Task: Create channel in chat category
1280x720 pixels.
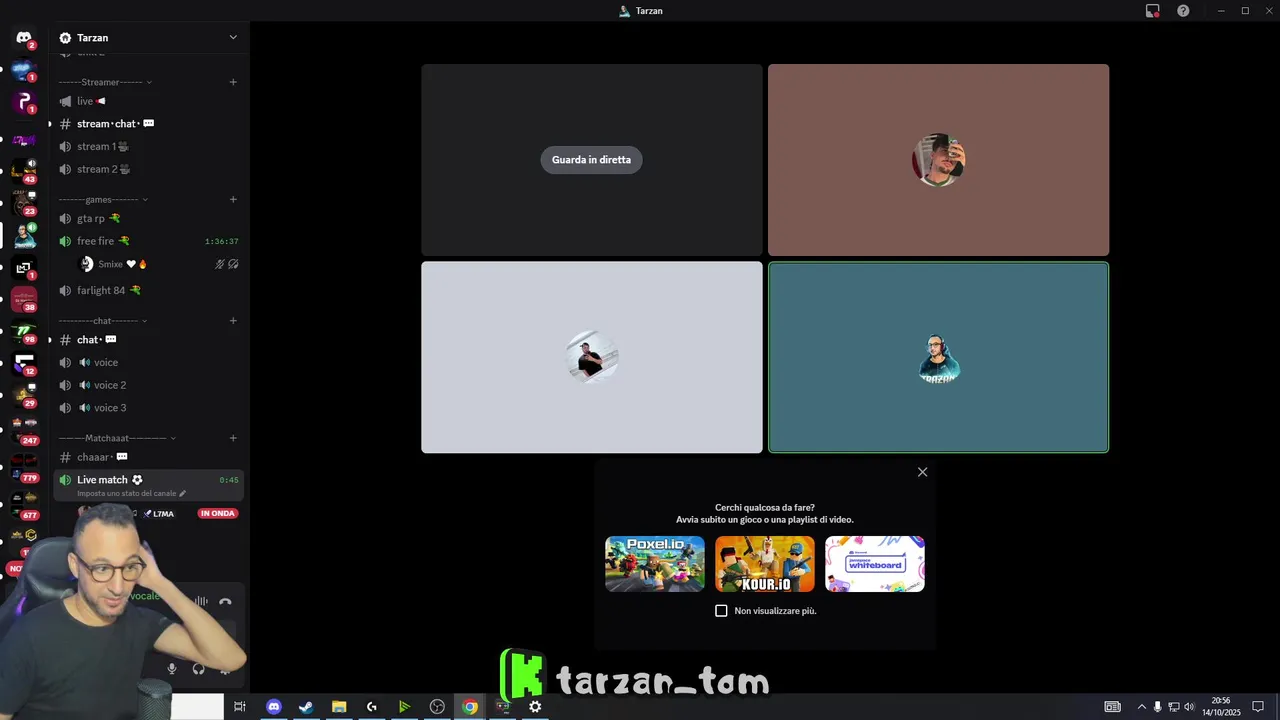Action: (233, 321)
